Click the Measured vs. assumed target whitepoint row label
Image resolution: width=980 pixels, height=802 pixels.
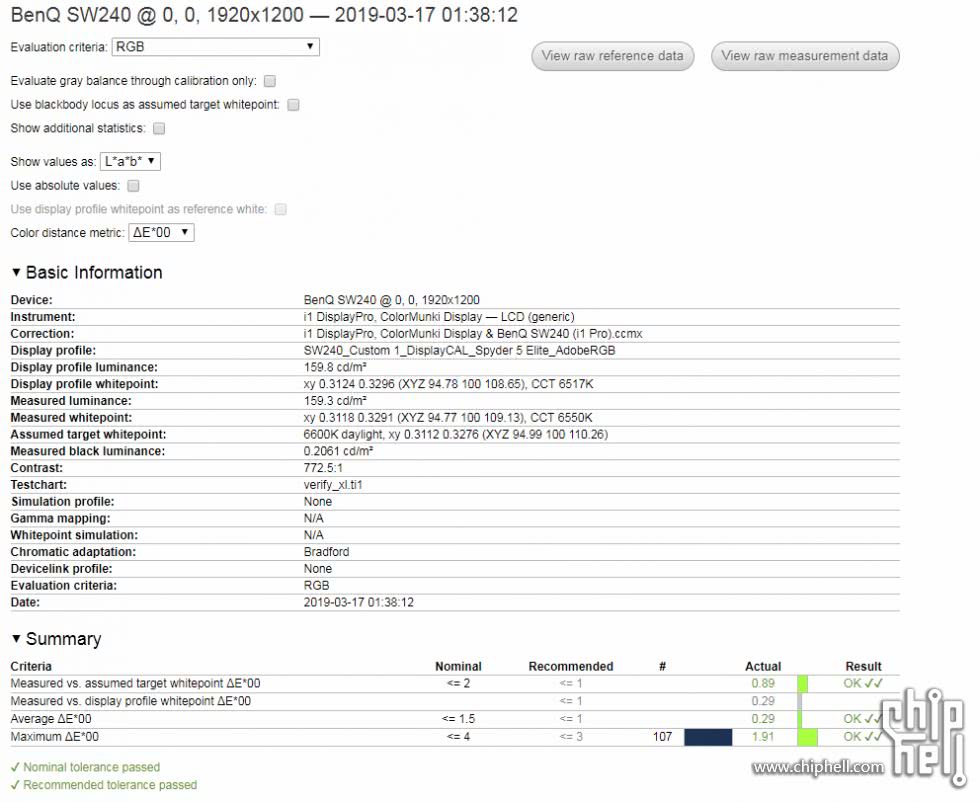tap(136, 684)
